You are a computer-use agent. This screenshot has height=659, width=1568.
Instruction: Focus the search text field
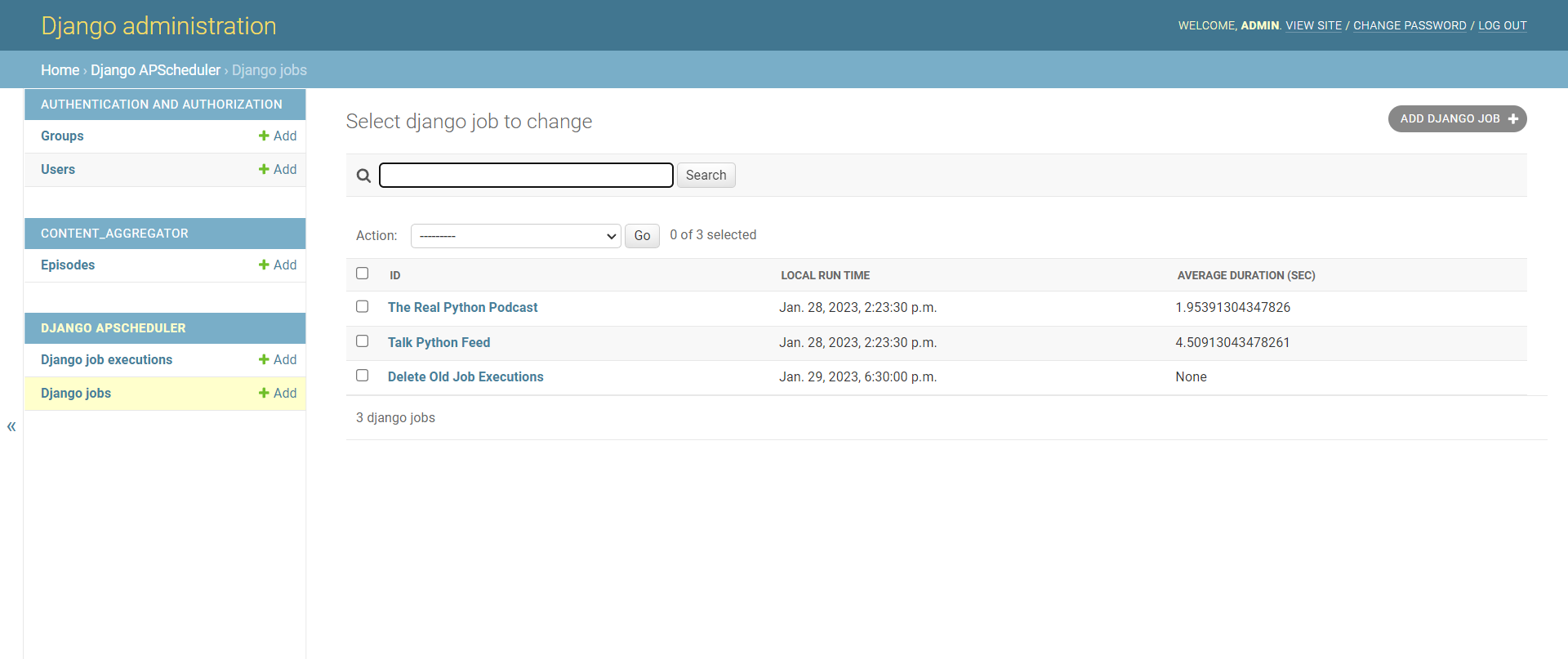coord(526,176)
